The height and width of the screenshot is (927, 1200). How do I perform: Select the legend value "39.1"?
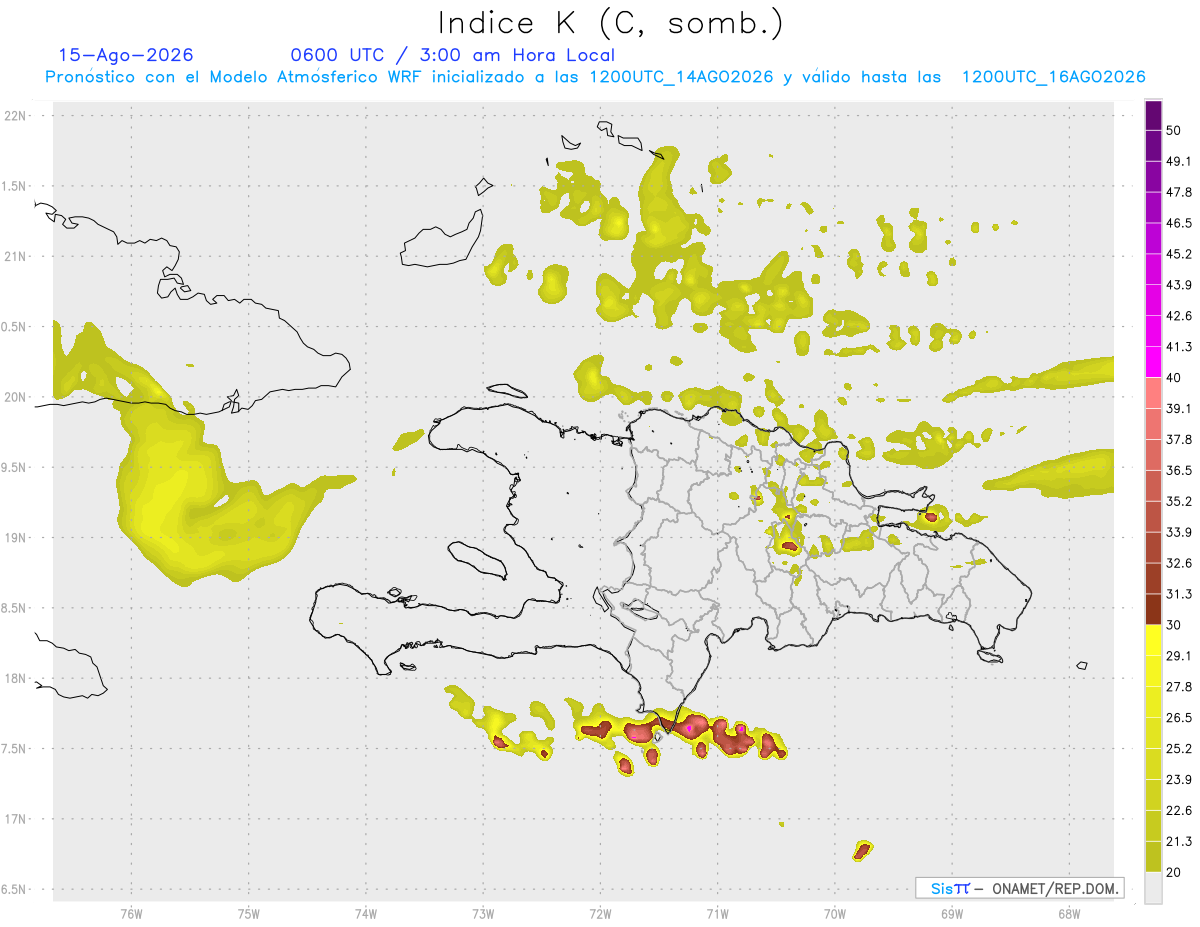coord(1179,409)
